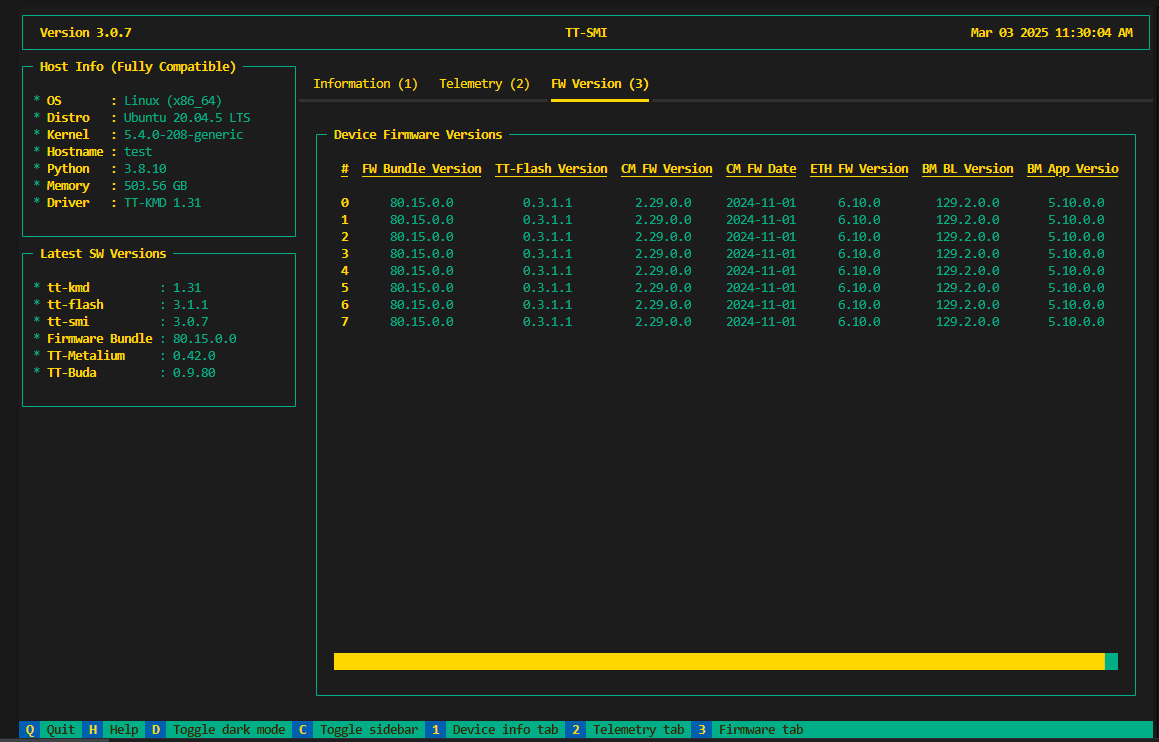Switch to the Information (1) tab
The height and width of the screenshot is (742, 1159).
pyautogui.click(x=365, y=84)
